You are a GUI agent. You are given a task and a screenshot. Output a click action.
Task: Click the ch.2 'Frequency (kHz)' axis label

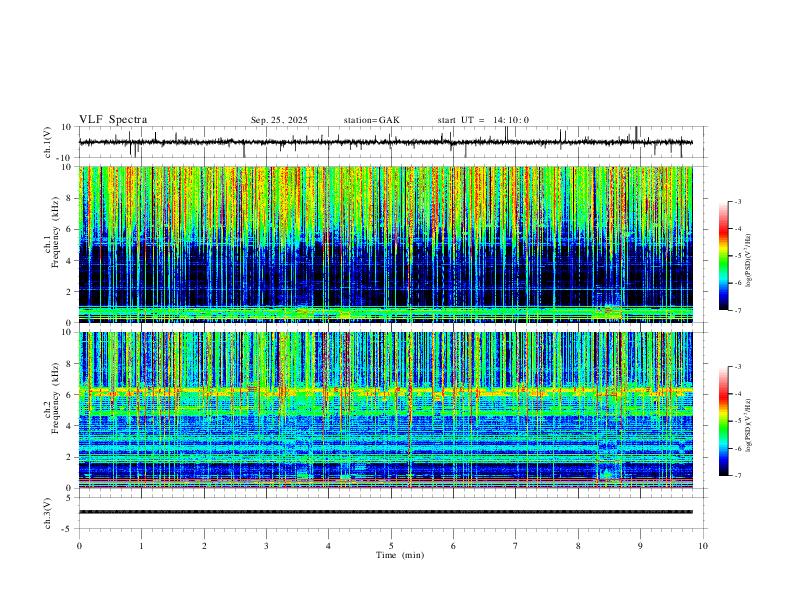55,398
